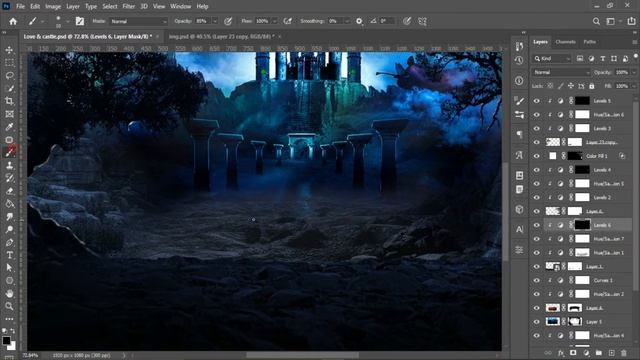This screenshot has height=360, width=640.
Task: Click the 72.84% zoom value in status bar
Action: coord(30,356)
